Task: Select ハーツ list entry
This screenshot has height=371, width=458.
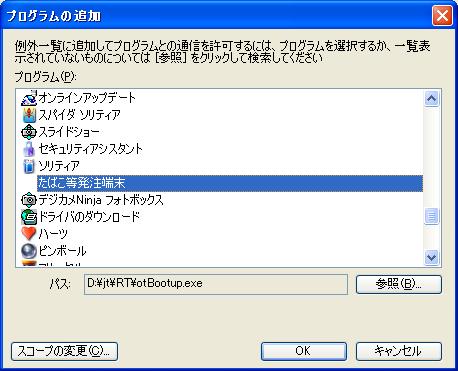Action: click(53, 234)
